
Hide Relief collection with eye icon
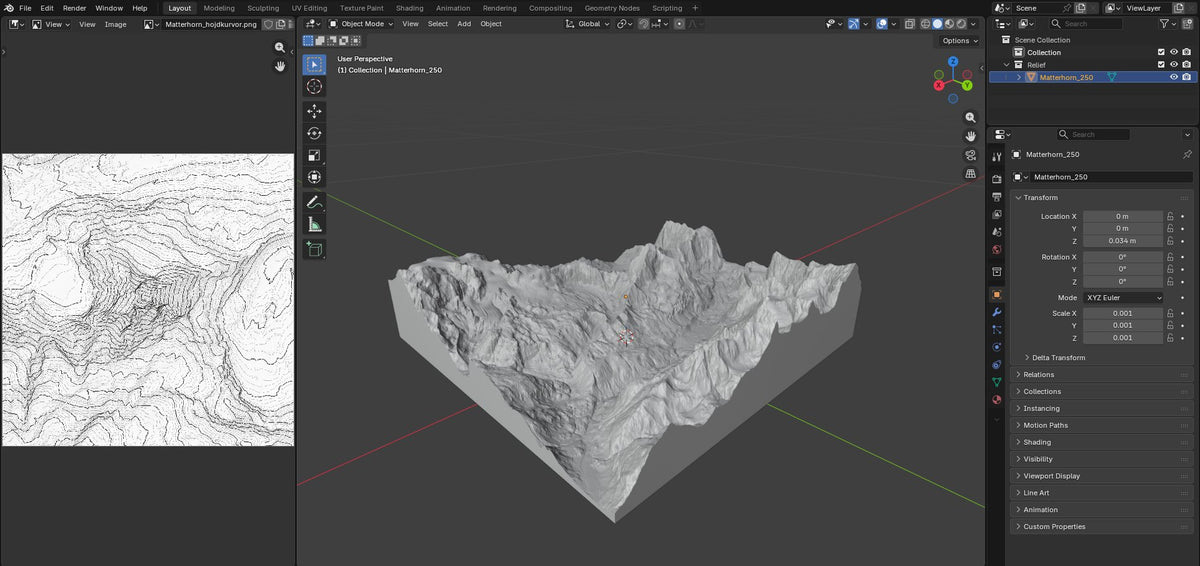tap(1174, 65)
